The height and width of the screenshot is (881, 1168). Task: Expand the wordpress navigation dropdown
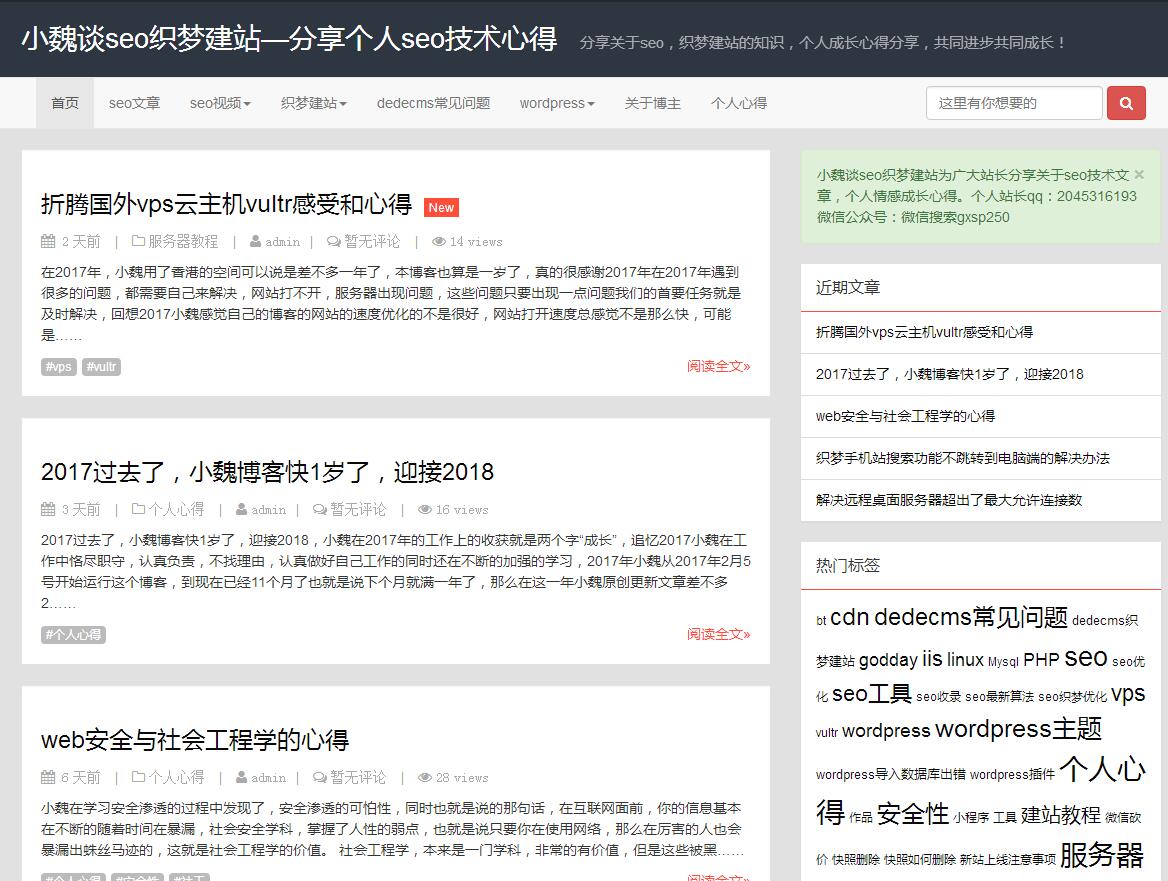pos(557,103)
